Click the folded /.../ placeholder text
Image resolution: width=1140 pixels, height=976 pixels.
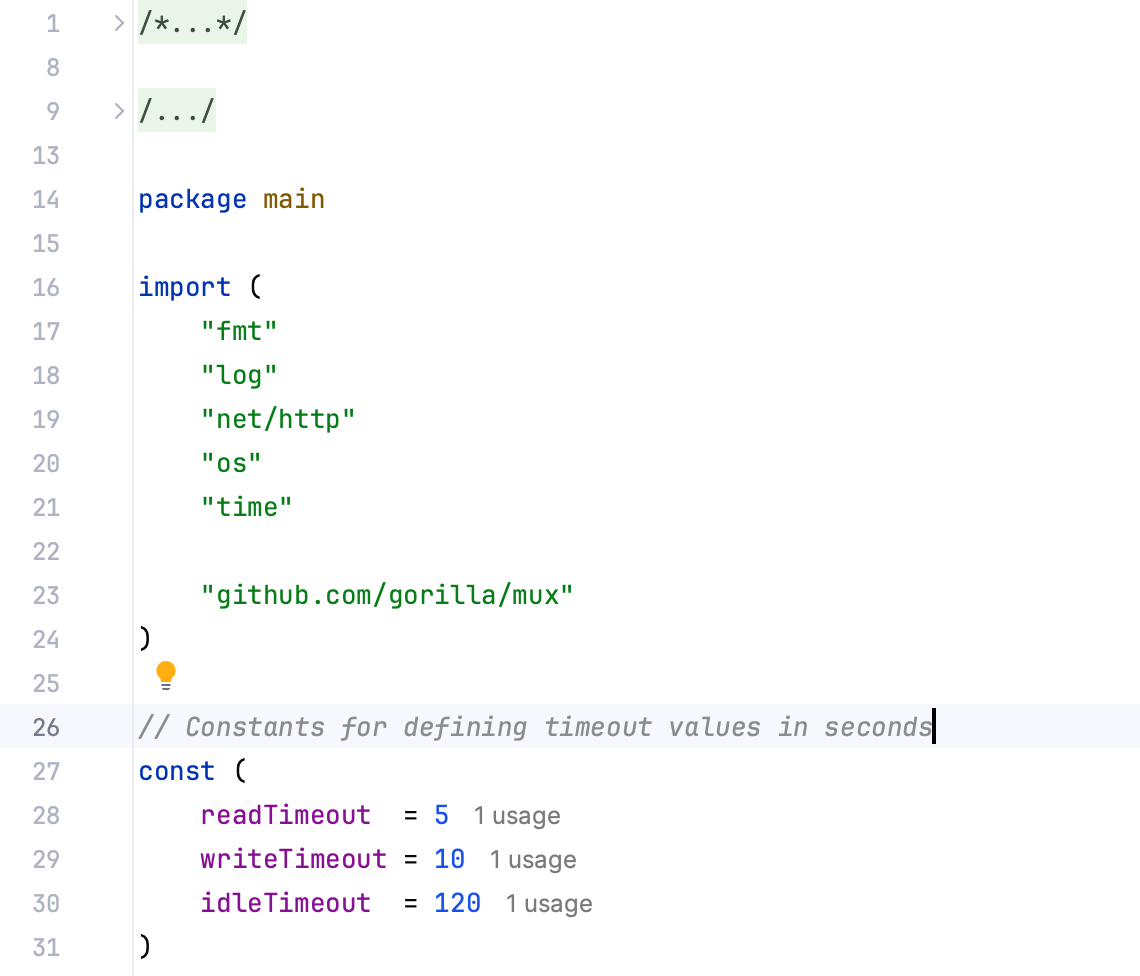pyautogui.click(x=177, y=112)
